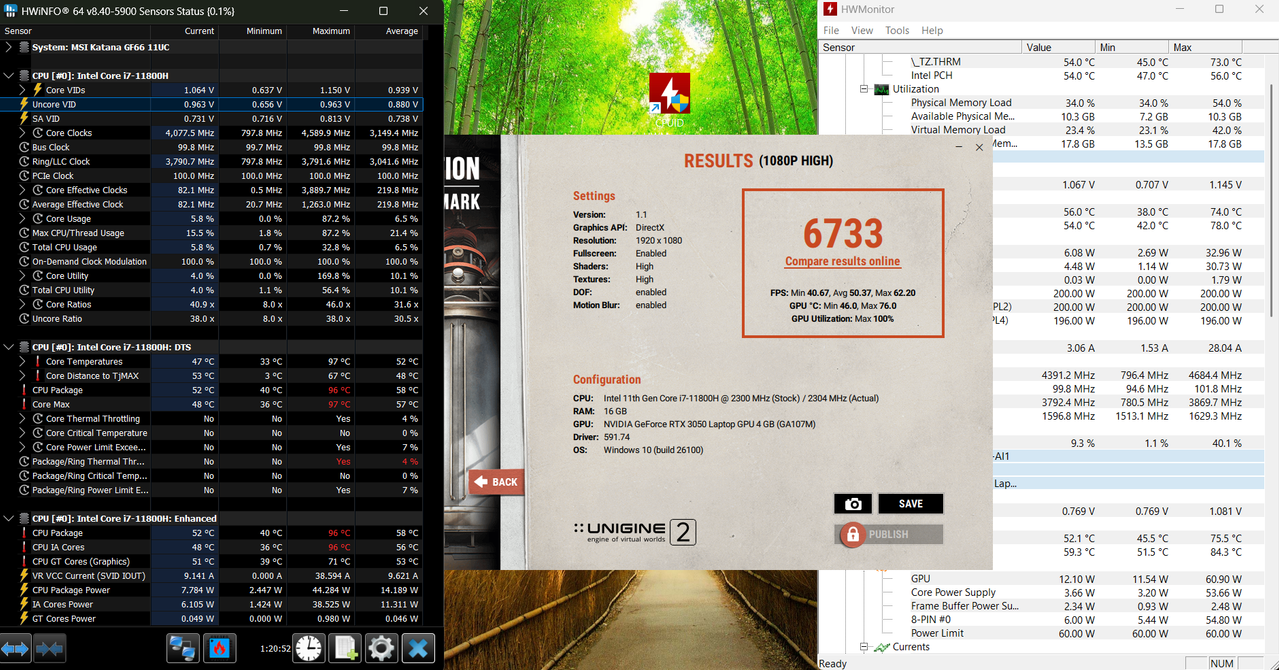The width and height of the screenshot is (1279, 670).
Task: Click HWiNFO red flame chip icon
Action: [x=220, y=648]
